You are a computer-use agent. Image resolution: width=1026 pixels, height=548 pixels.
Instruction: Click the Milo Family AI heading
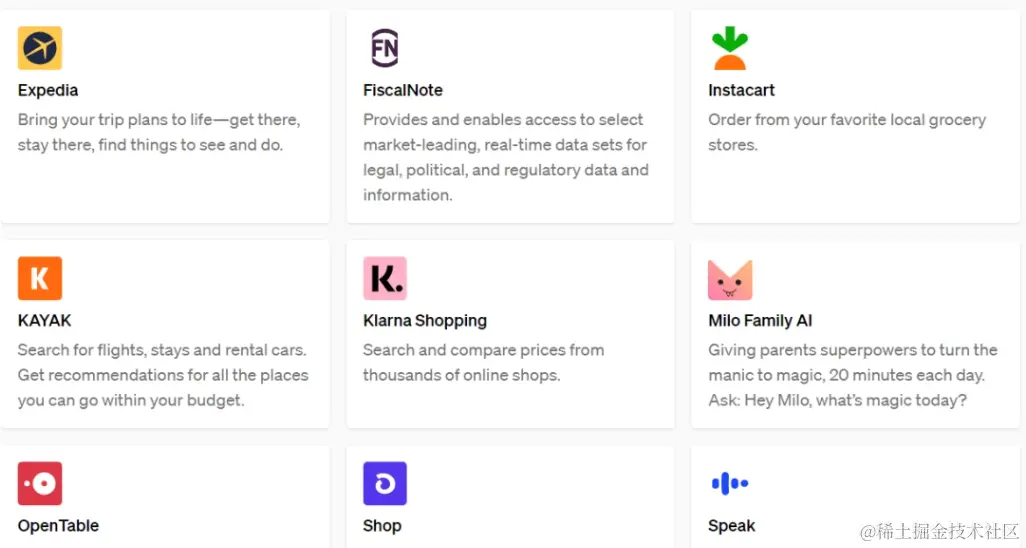click(x=760, y=321)
